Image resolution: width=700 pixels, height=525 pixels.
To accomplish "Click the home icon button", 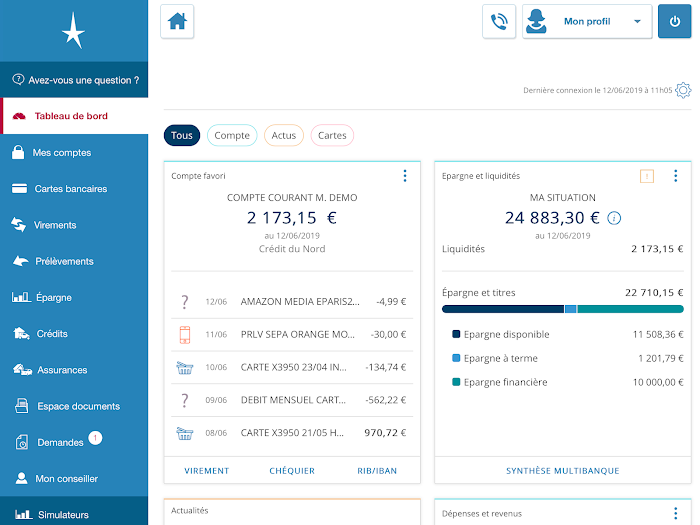I will (177, 21).
